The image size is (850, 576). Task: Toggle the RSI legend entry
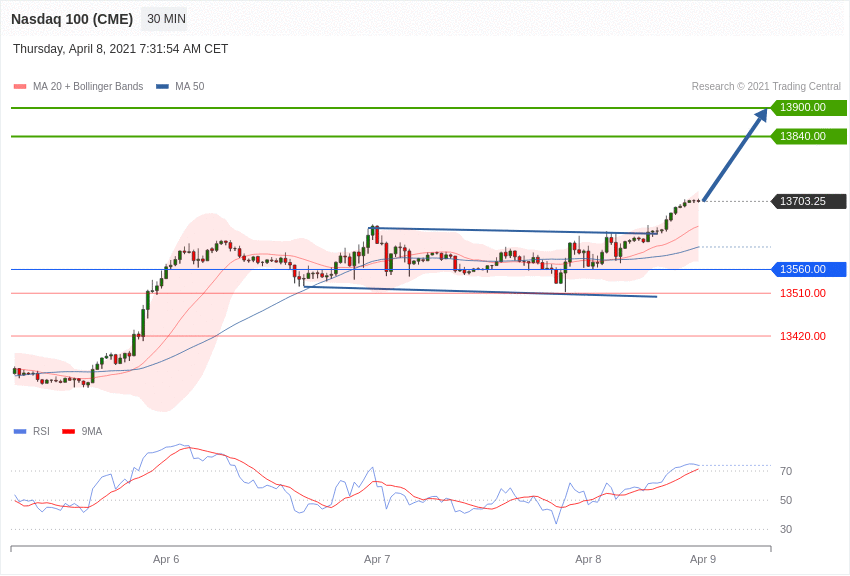point(32,432)
